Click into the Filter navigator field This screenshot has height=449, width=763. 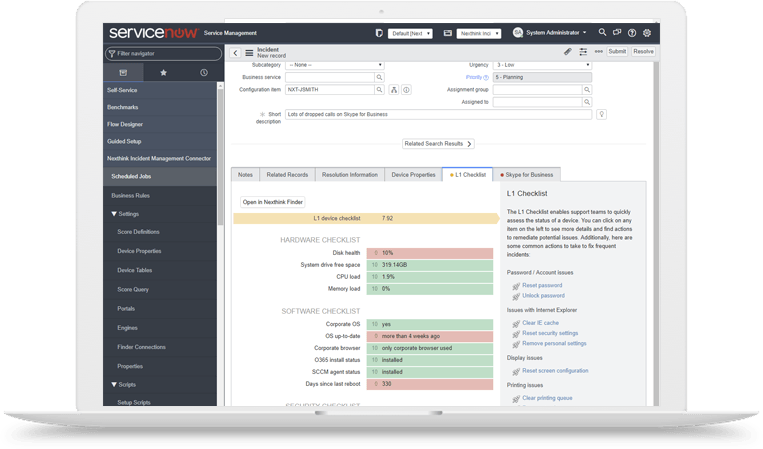click(x=164, y=54)
